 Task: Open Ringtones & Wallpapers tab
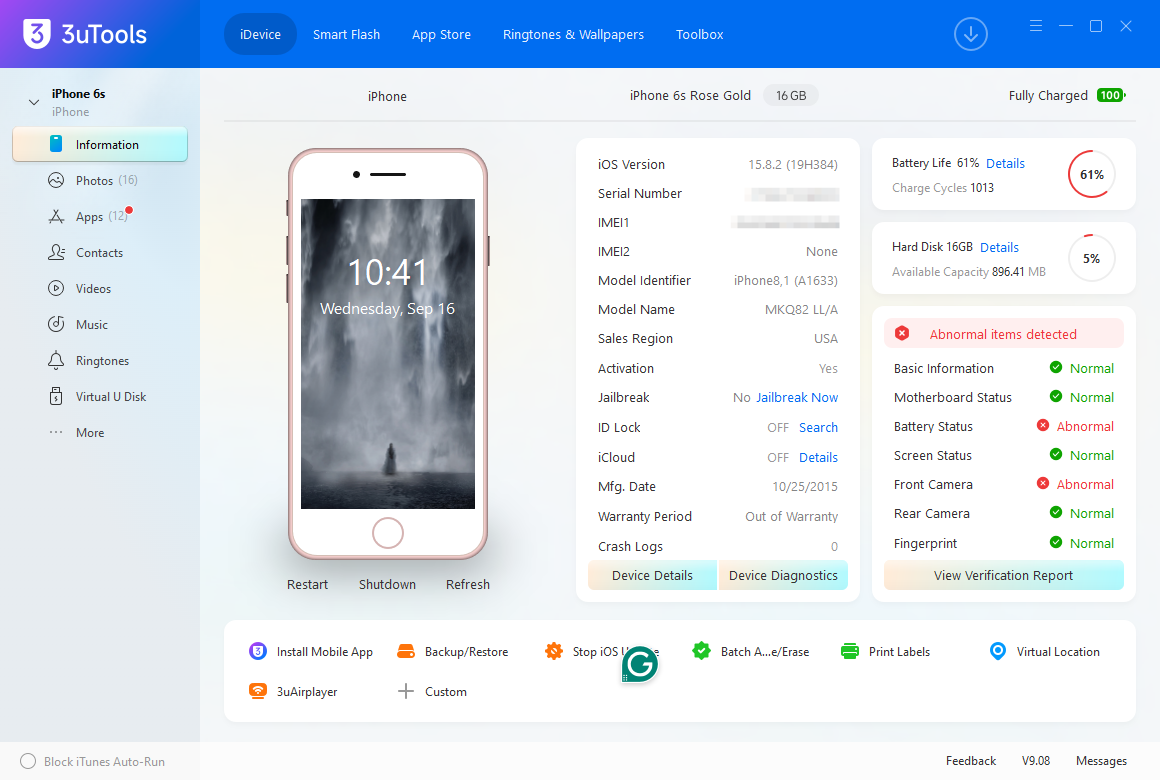[x=573, y=34]
